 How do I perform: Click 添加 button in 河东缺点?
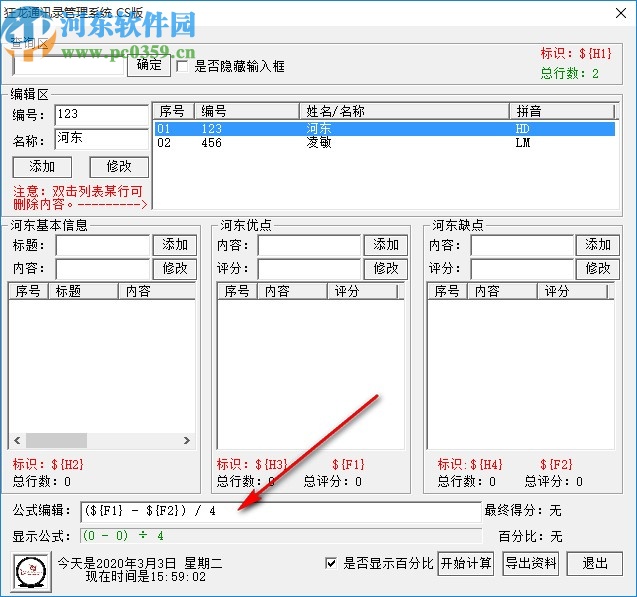pyautogui.click(x=598, y=245)
